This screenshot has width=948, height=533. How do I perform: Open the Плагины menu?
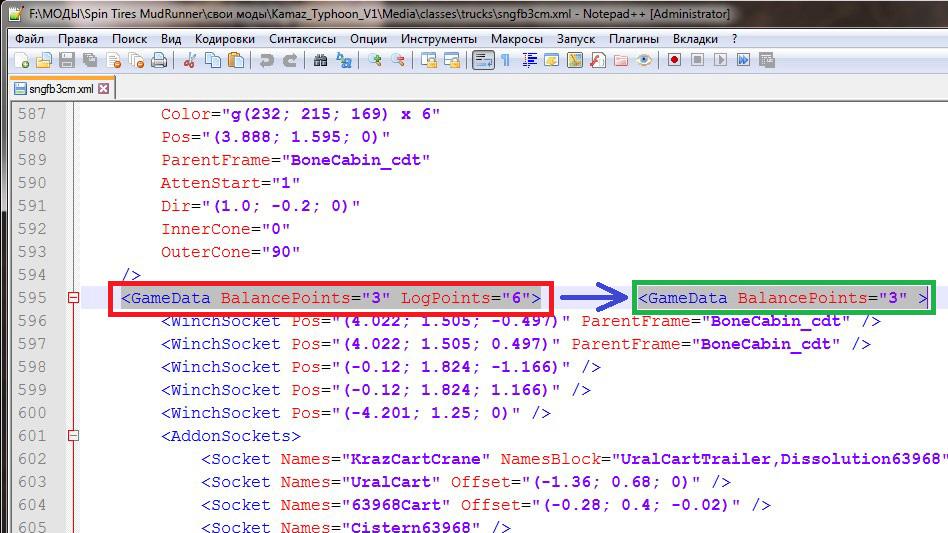pos(633,38)
